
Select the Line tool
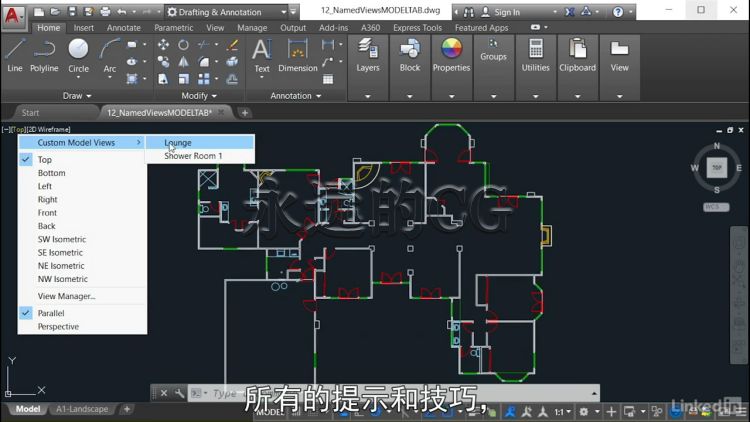15,55
